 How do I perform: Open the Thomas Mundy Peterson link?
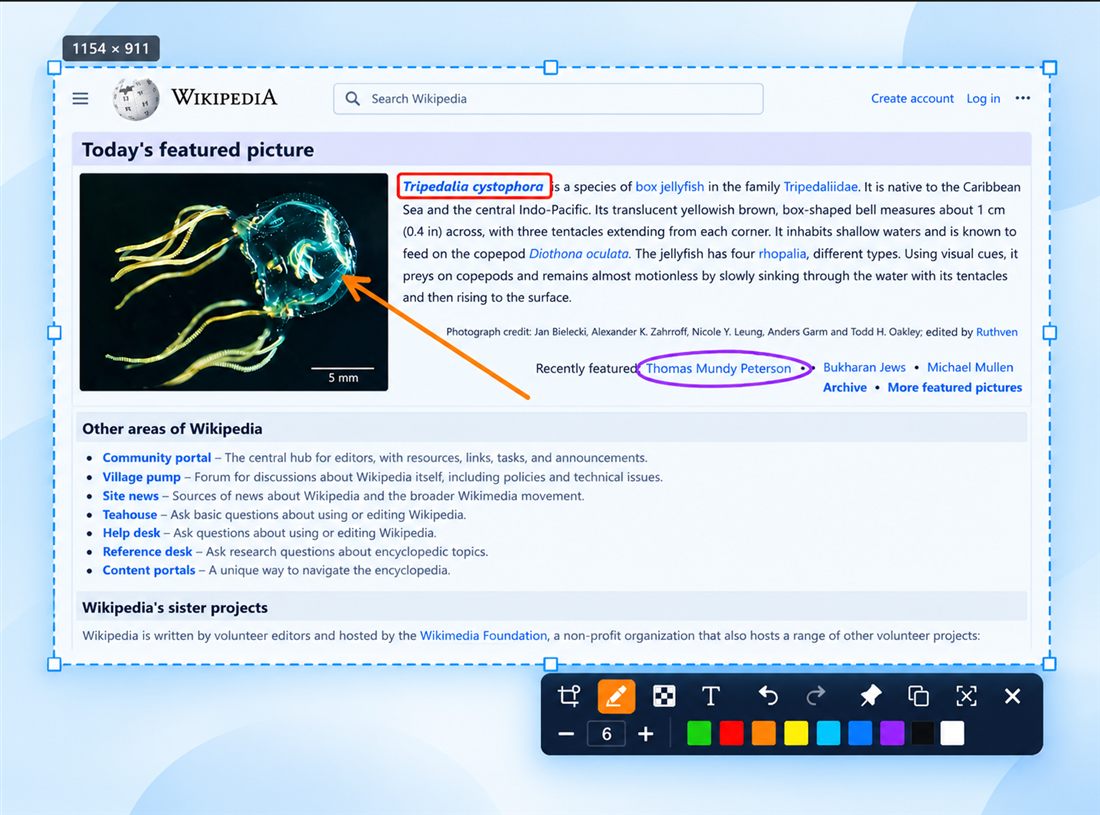click(x=718, y=368)
